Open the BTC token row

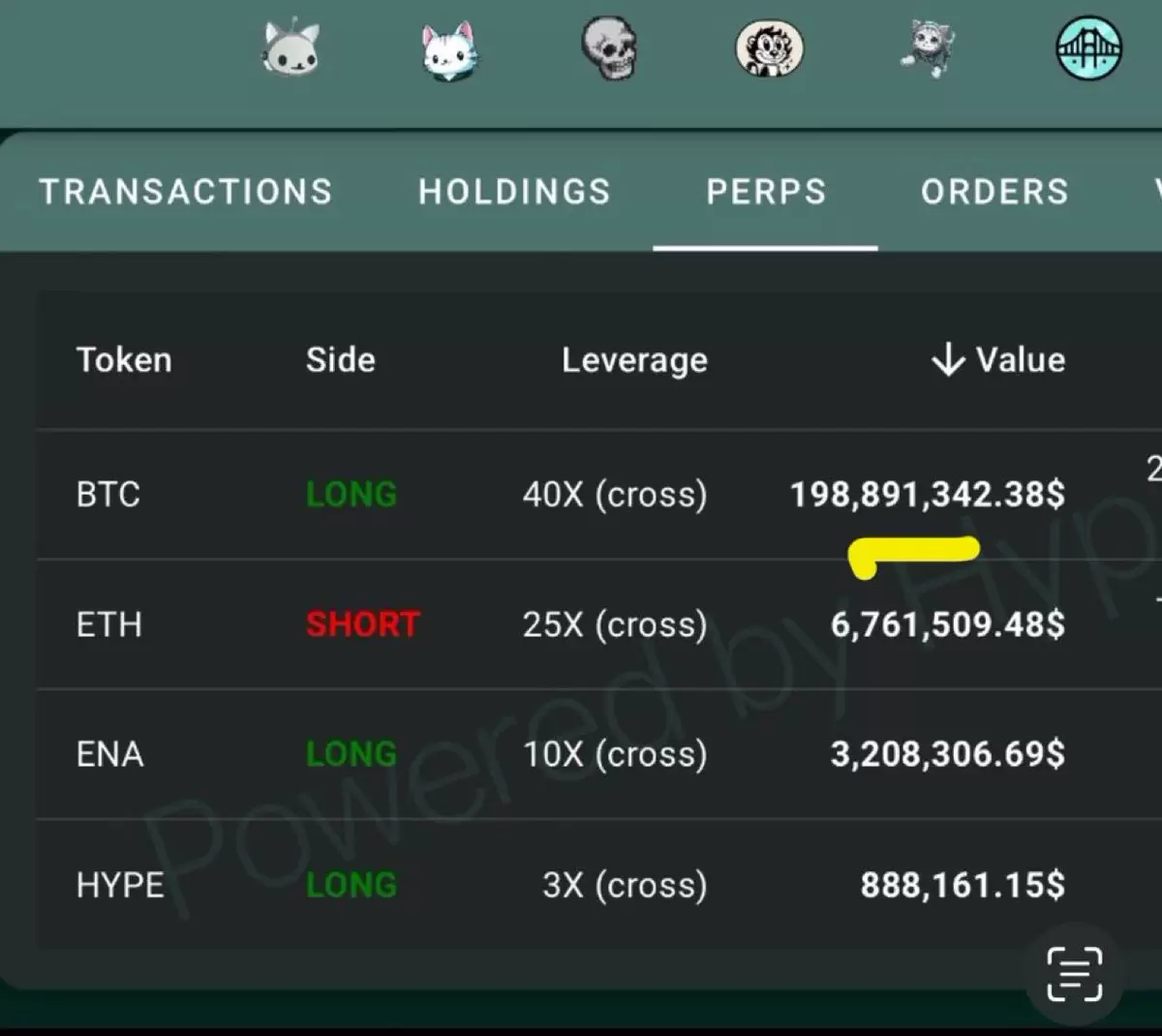pos(598,494)
